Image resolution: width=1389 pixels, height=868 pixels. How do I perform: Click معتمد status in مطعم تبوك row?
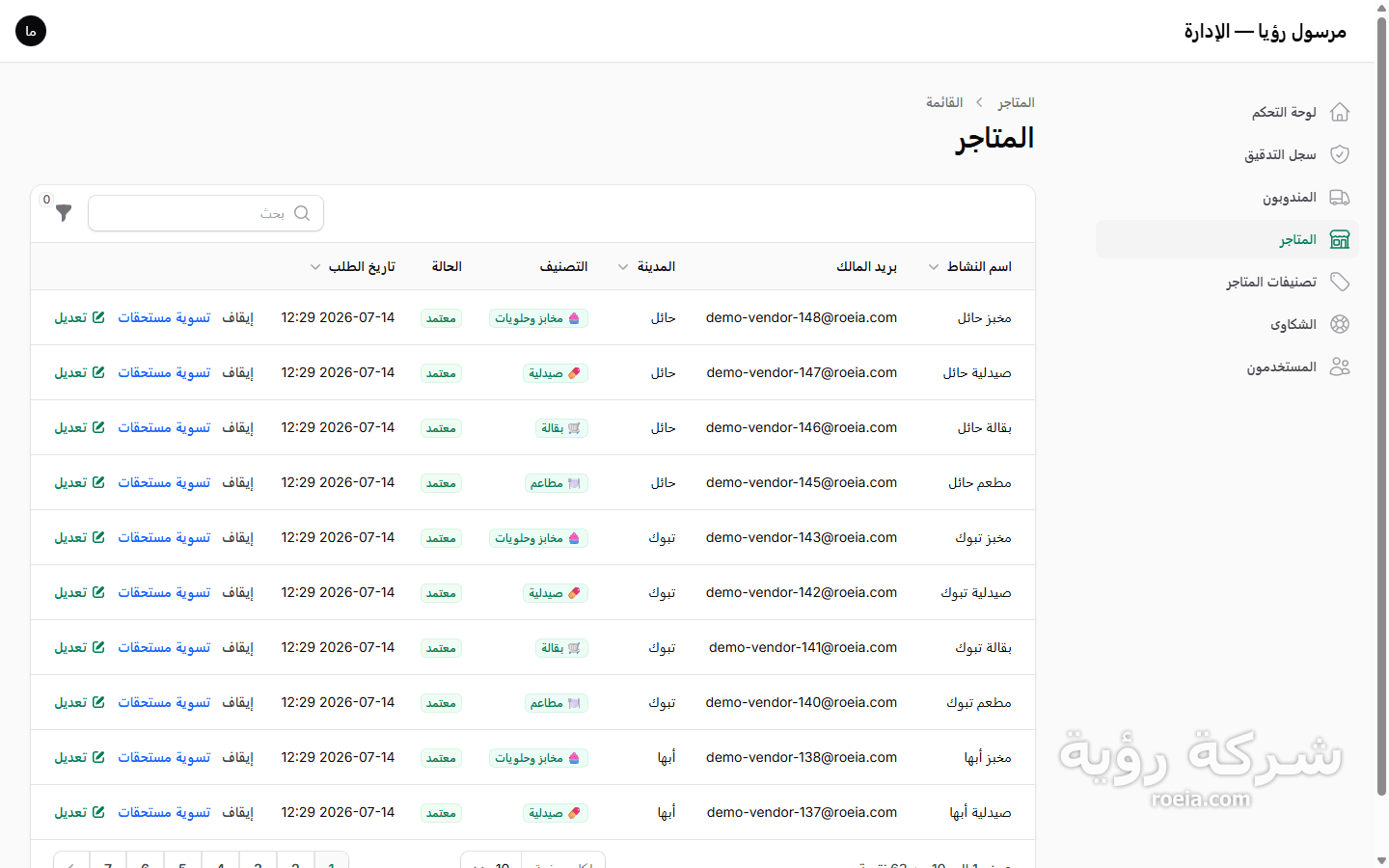tap(441, 703)
